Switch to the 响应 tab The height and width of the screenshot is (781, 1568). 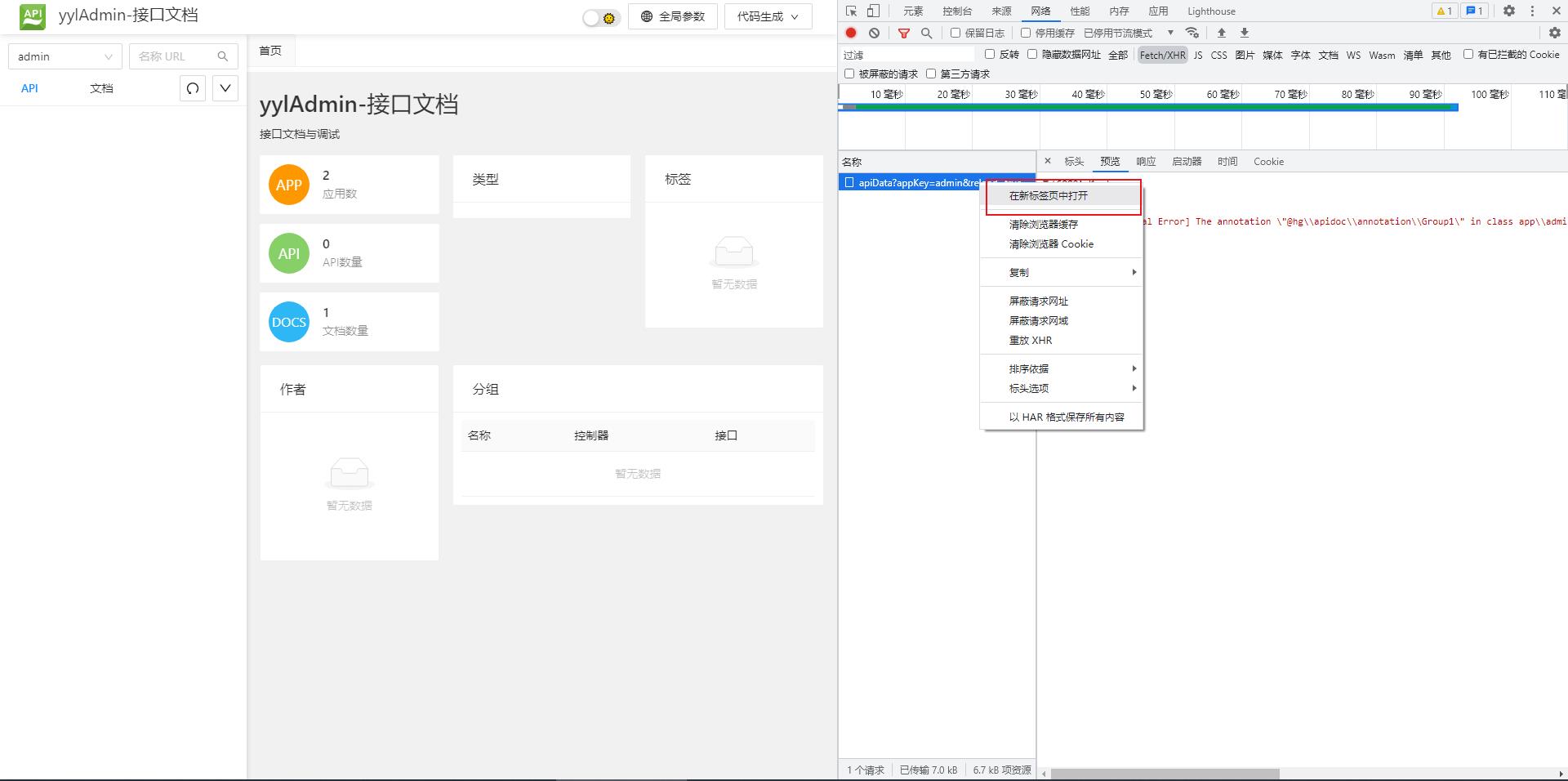tap(1146, 162)
